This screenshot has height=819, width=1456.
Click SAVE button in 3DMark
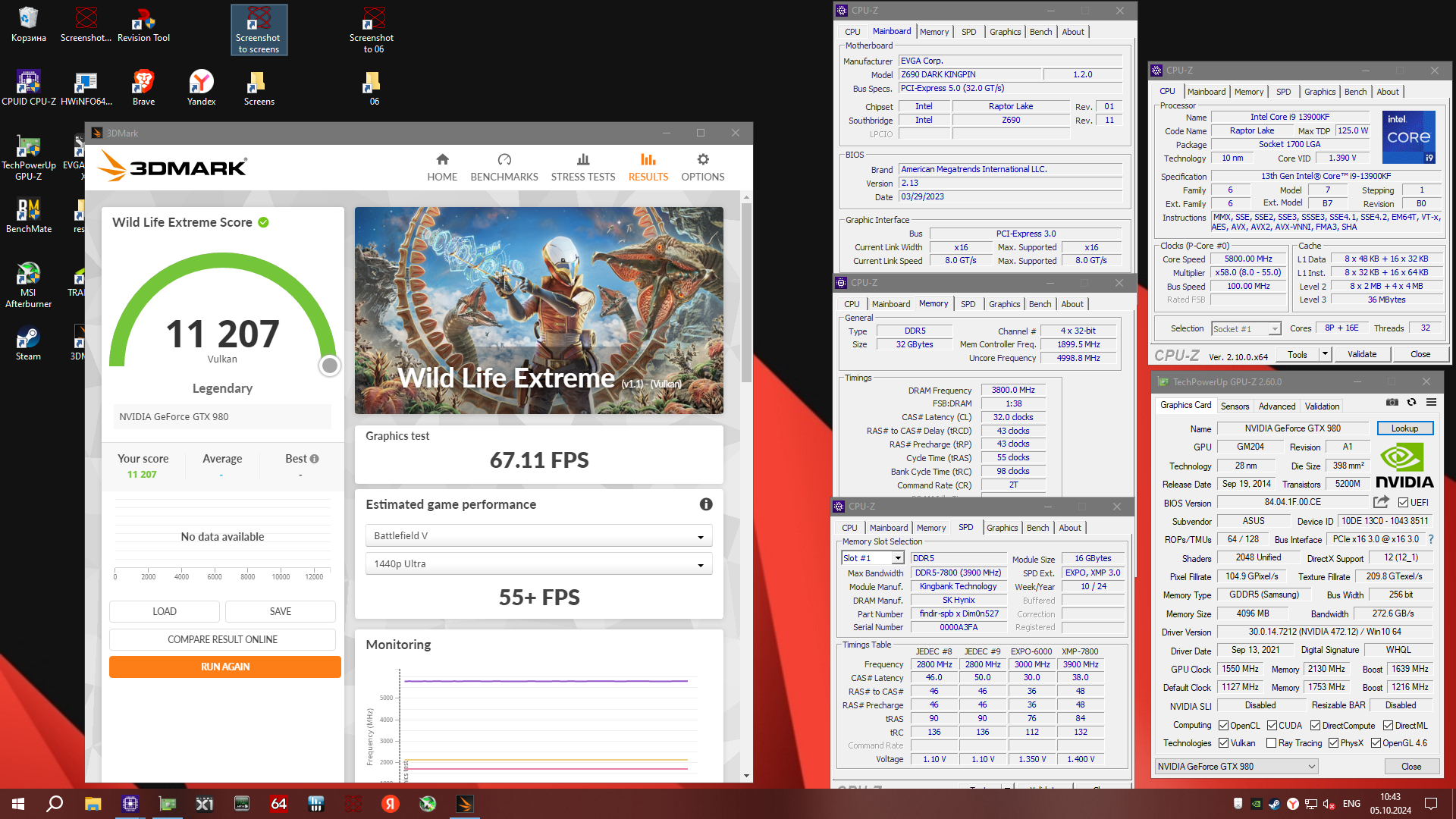(281, 611)
